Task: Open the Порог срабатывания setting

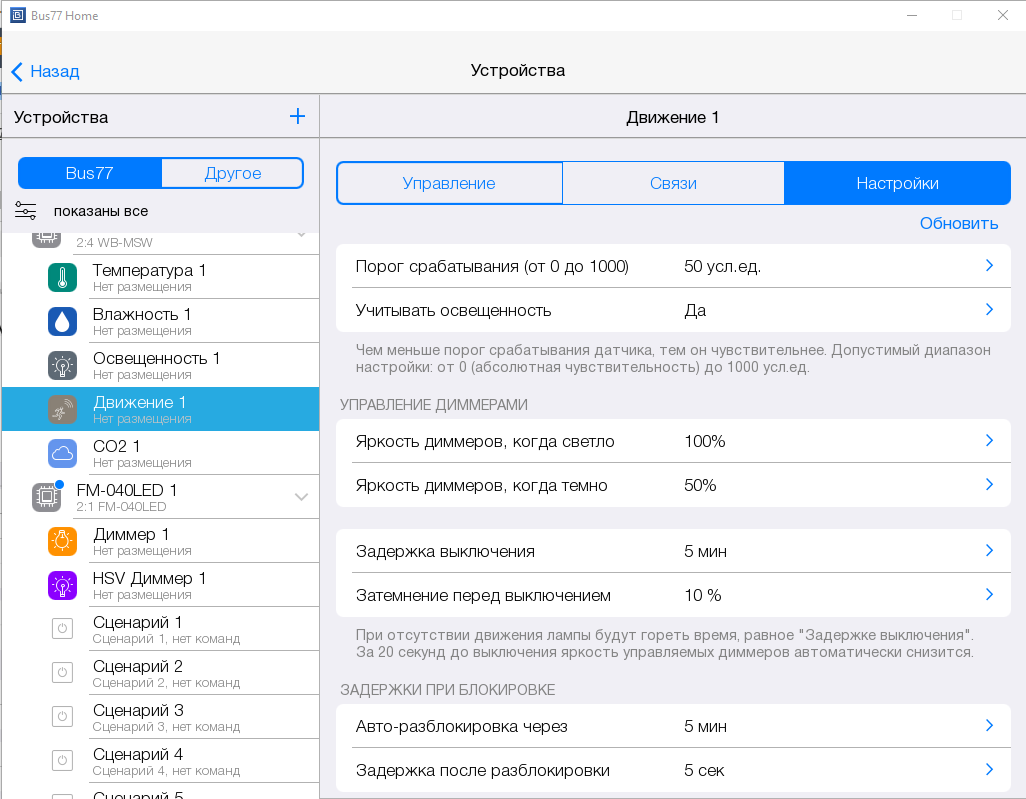Action: [672, 266]
